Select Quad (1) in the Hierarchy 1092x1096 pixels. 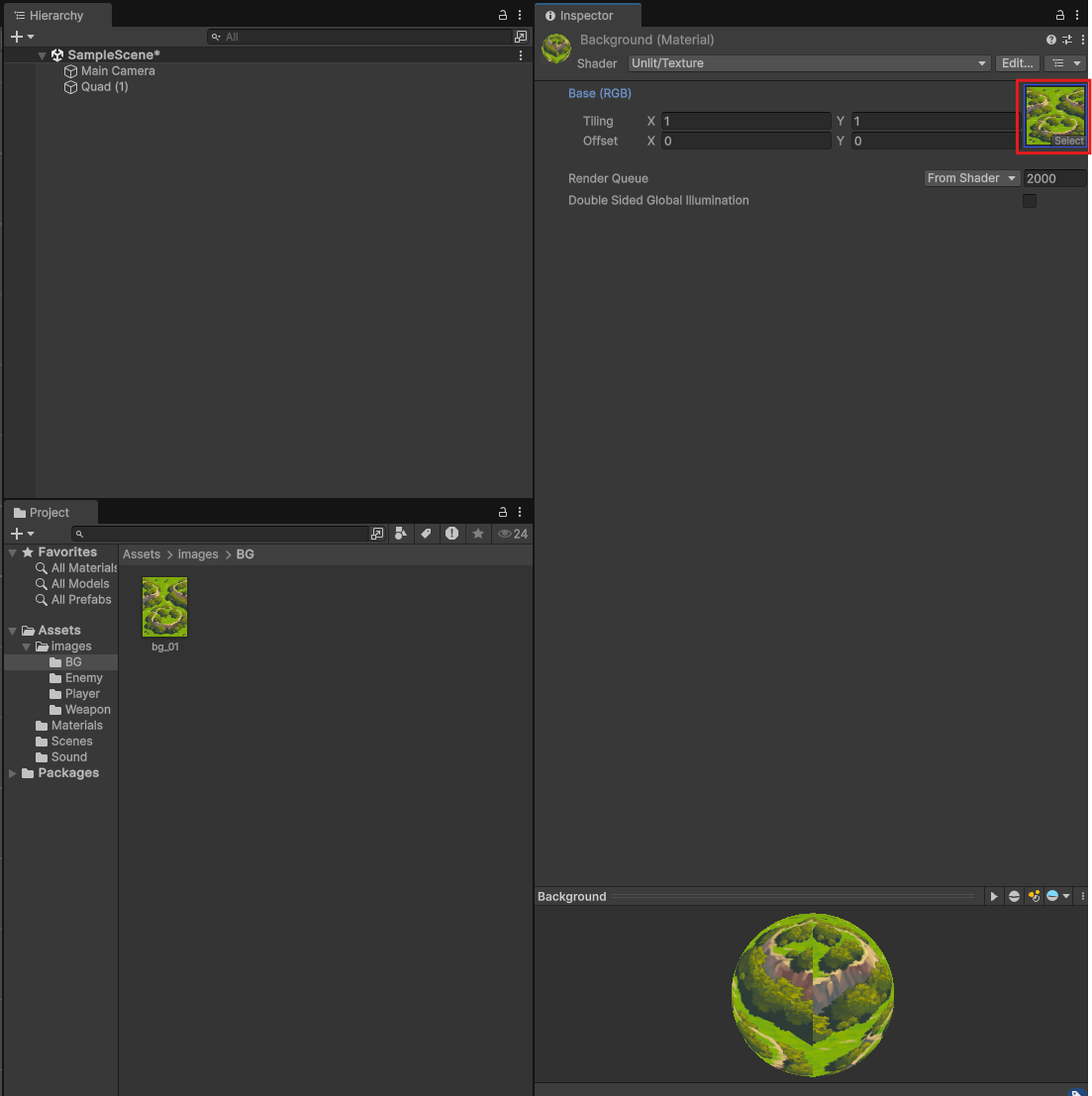pos(104,87)
